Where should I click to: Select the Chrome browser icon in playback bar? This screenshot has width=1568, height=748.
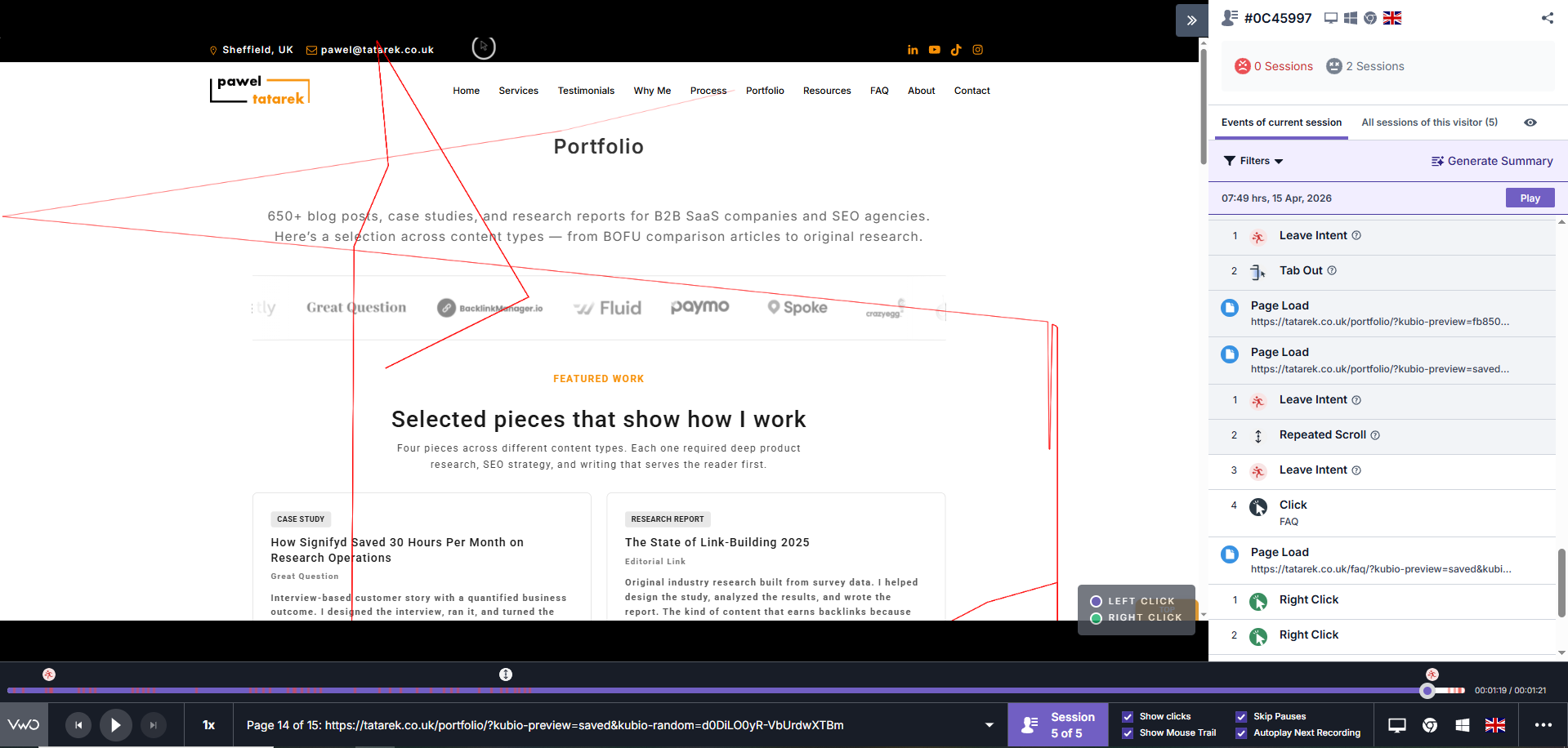pyautogui.click(x=1430, y=725)
